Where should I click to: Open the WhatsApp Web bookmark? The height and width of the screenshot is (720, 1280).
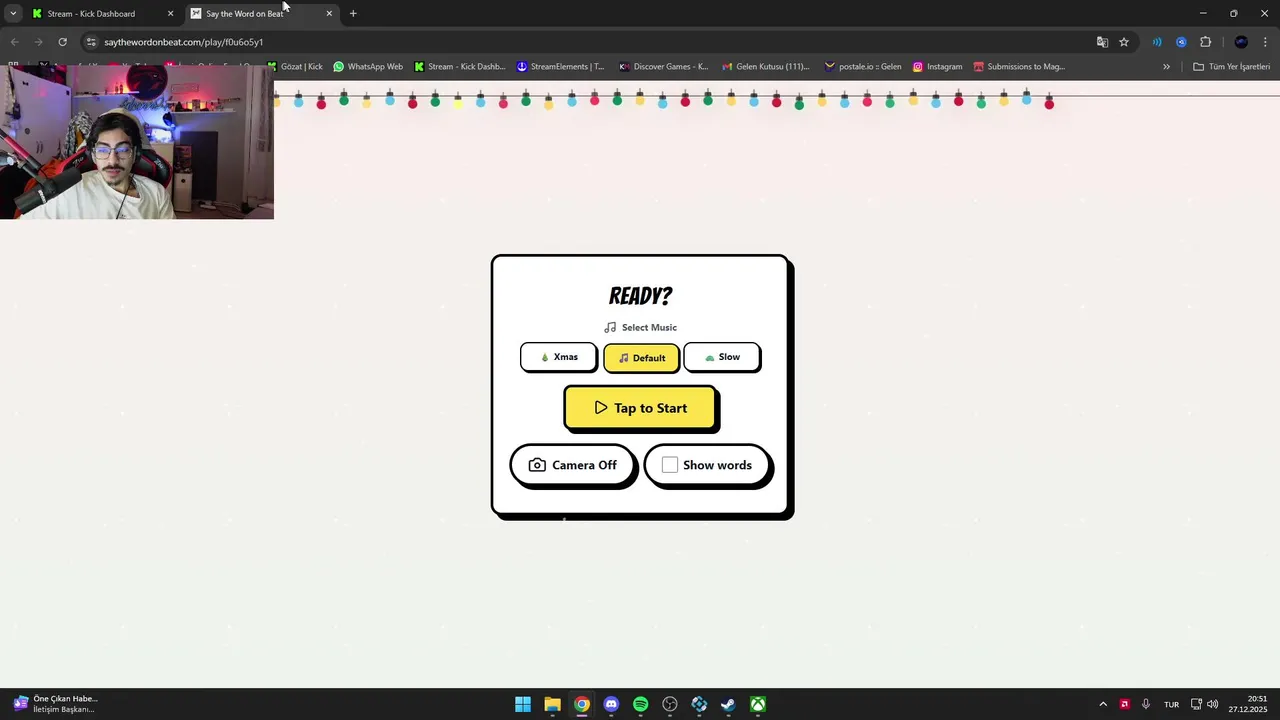point(368,67)
